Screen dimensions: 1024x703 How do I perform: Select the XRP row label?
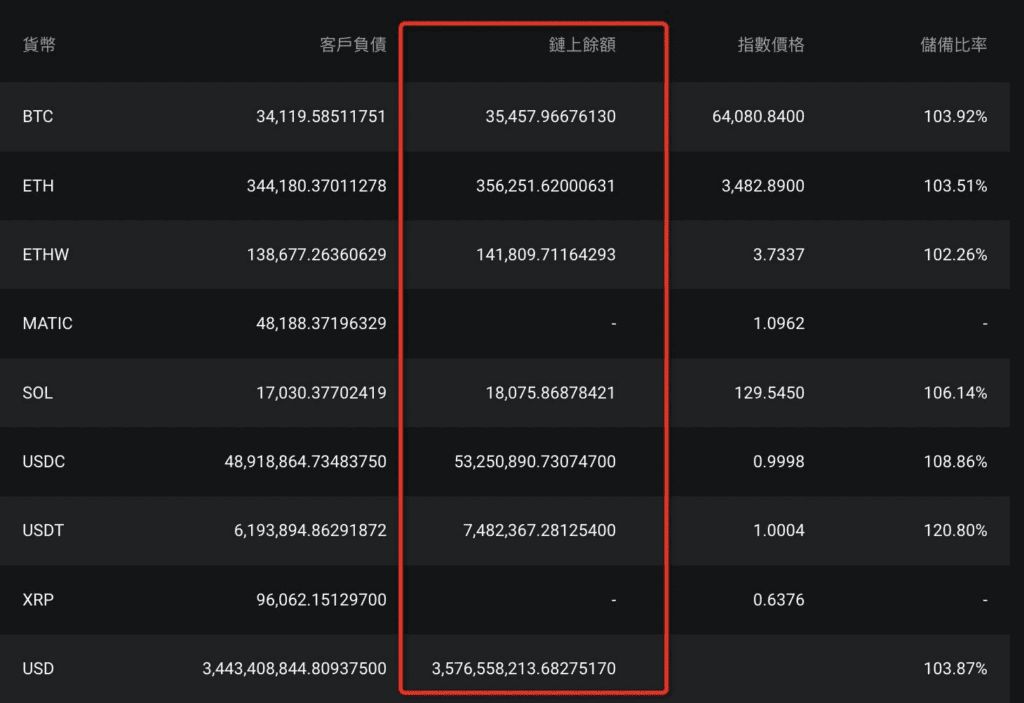[37, 600]
